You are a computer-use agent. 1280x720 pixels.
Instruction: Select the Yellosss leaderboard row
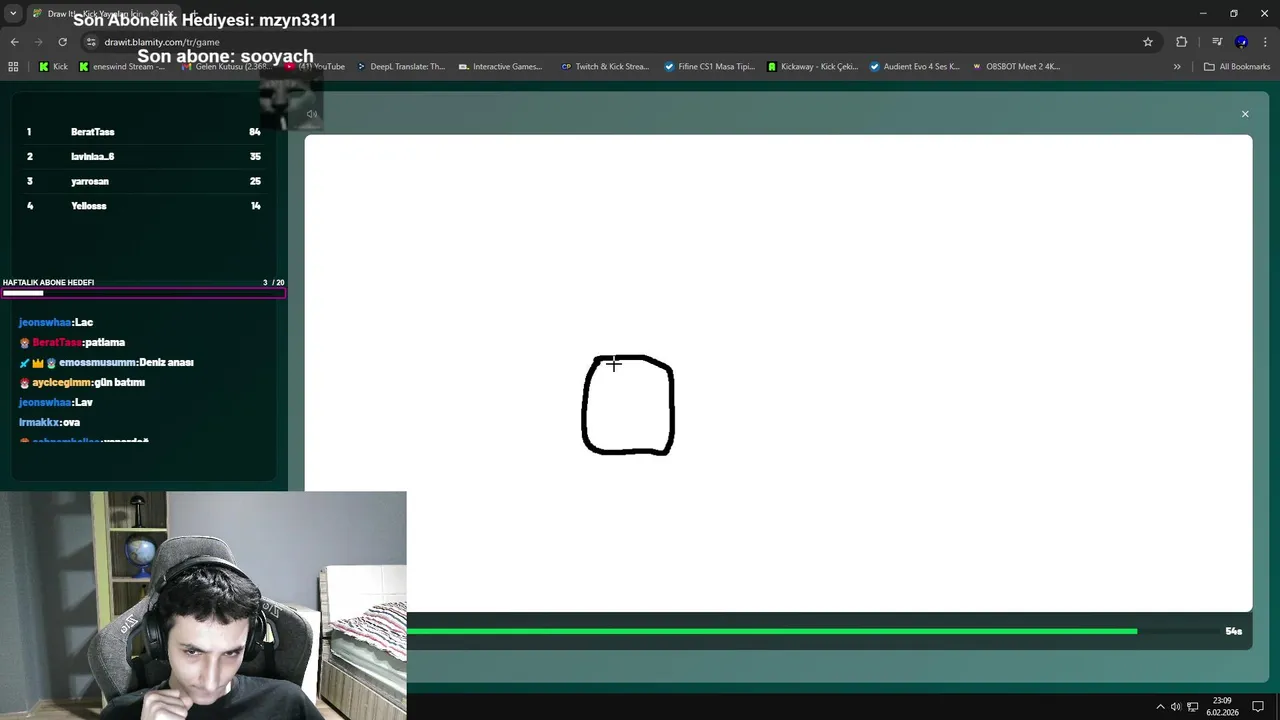click(x=144, y=206)
